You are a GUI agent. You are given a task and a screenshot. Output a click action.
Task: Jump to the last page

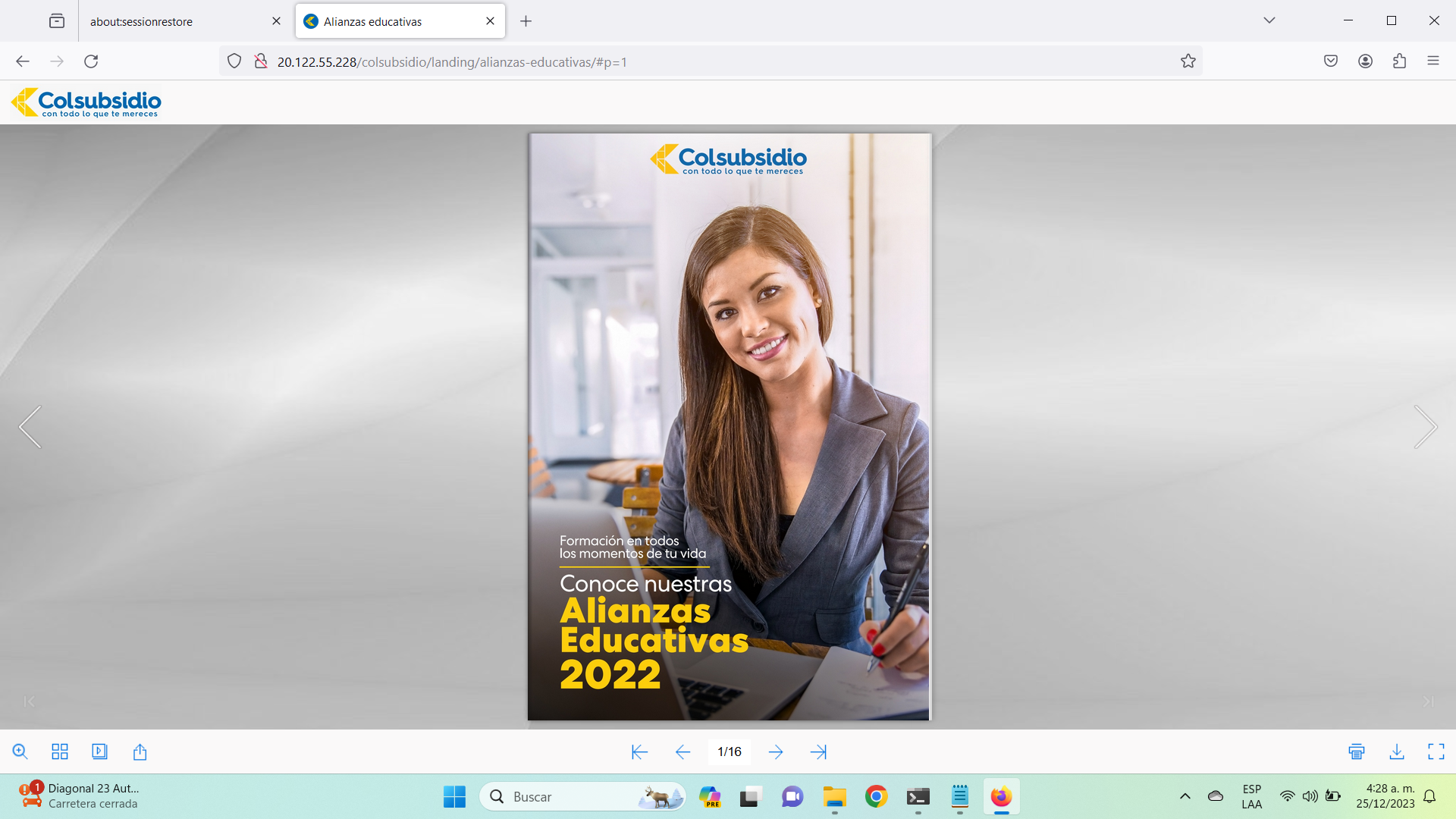point(818,752)
